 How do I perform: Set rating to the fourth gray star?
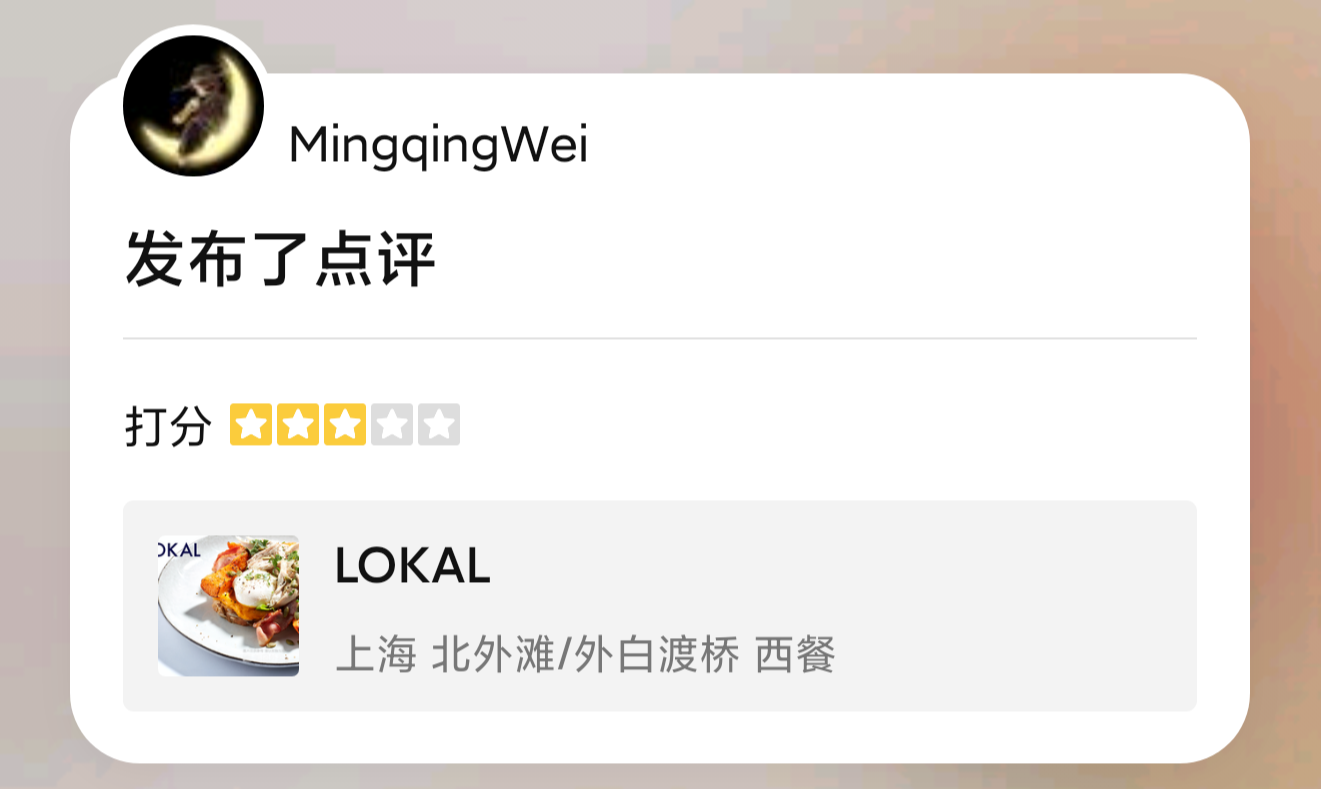(392, 425)
